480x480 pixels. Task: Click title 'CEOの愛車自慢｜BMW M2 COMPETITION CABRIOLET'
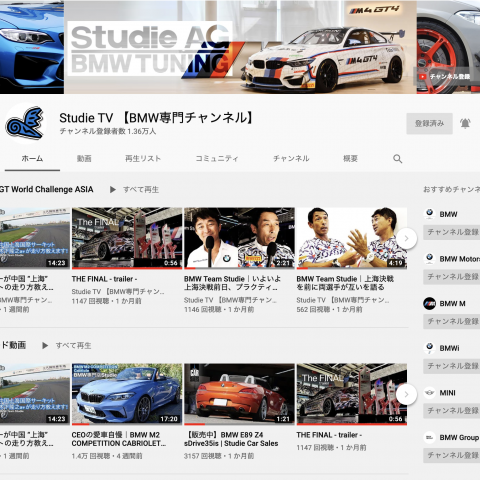(x=119, y=439)
